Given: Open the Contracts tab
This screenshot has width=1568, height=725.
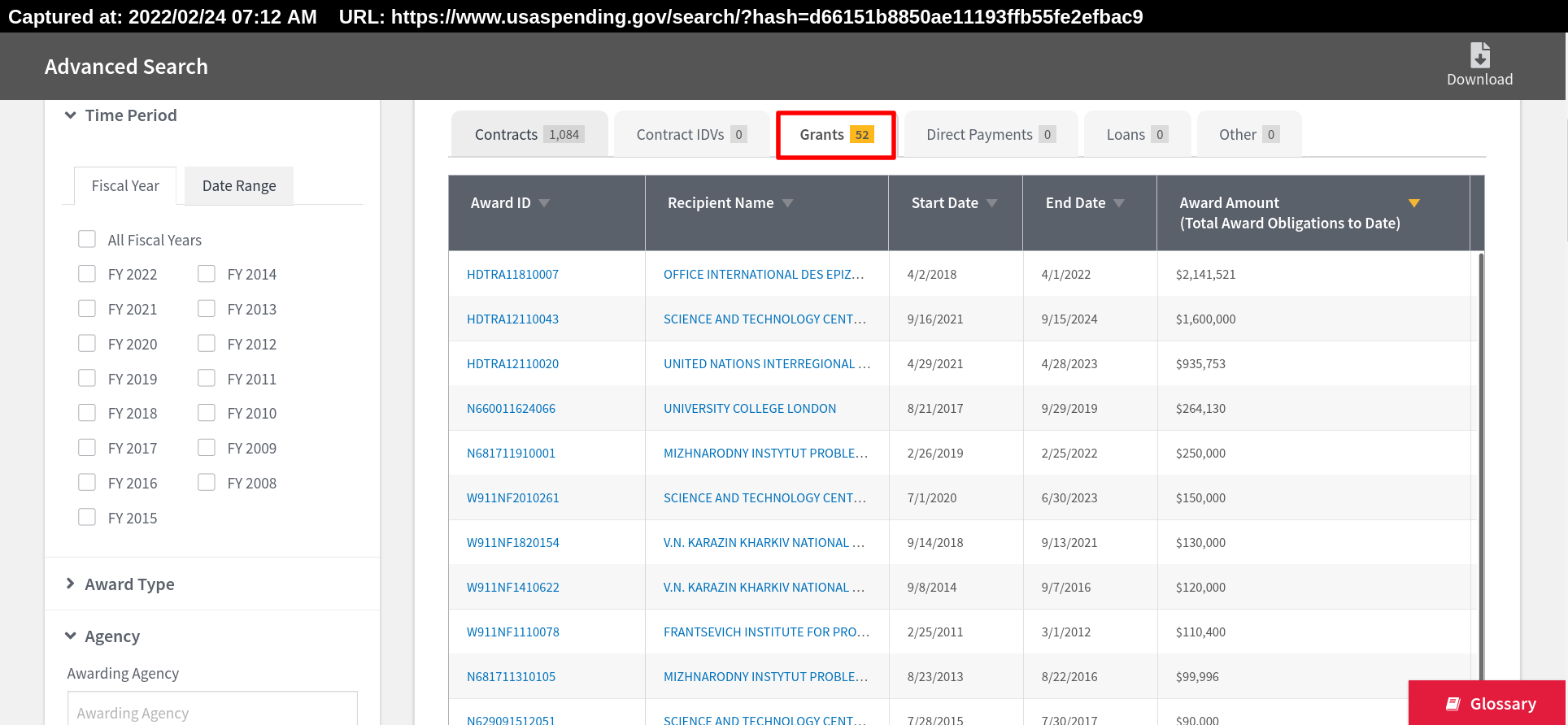Looking at the screenshot, I should click(x=529, y=134).
